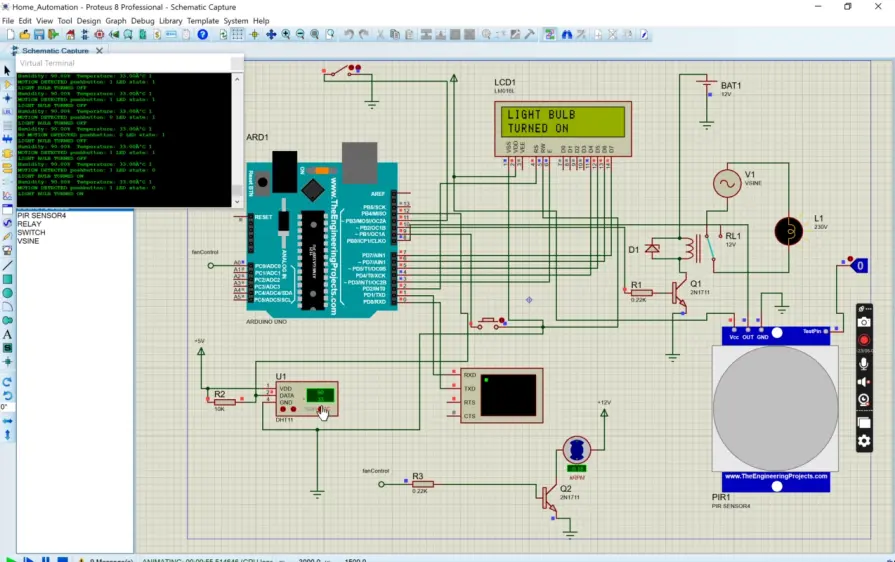The image size is (895, 562).
Task: Click the New Project icon
Action: click(x=11, y=35)
